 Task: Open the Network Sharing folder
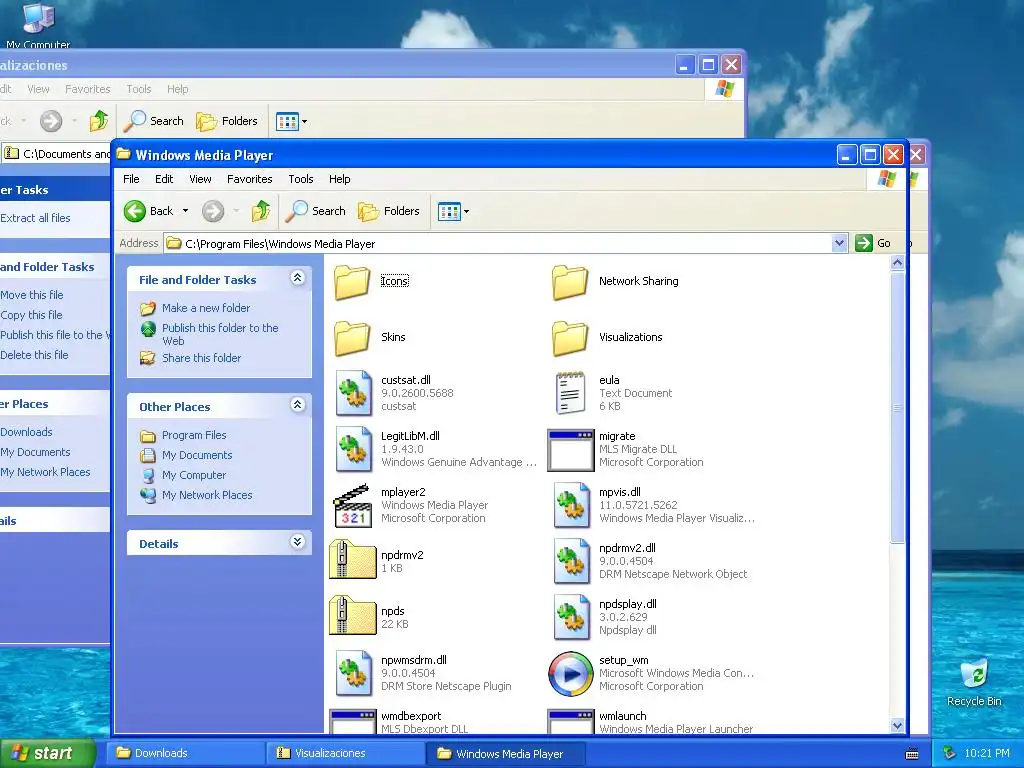click(570, 281)
